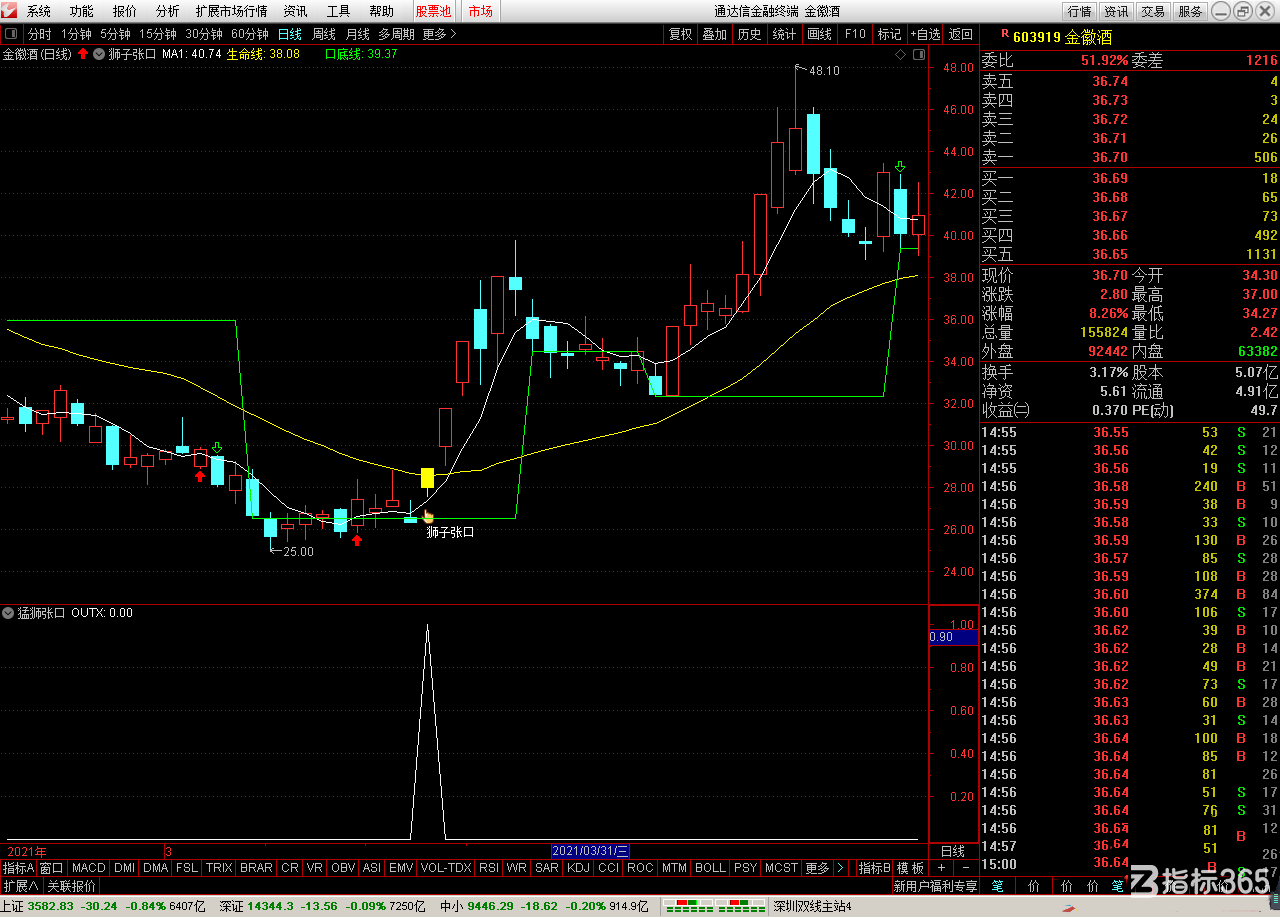Toggle 窗口 layout button
The height and width of the screenshot is (918, 1280).
pyautogui.click(x=51, y=868)
